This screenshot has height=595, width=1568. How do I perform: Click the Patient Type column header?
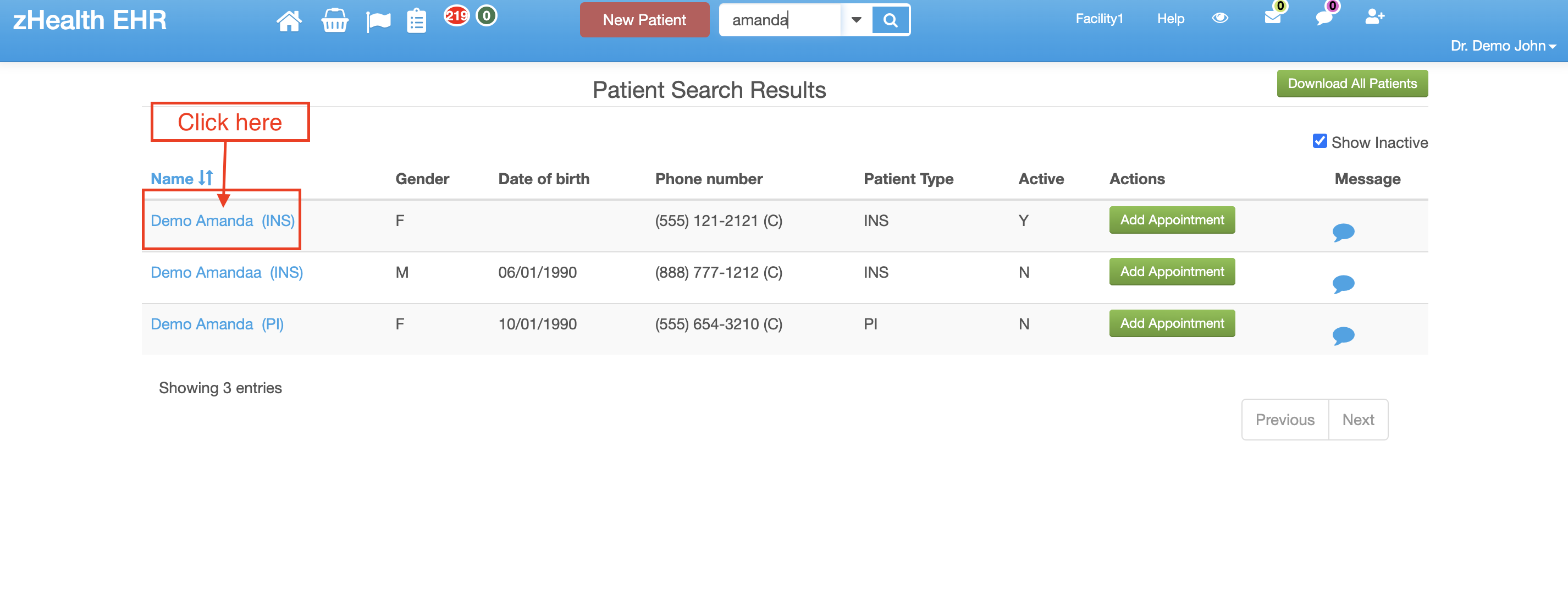(908, 178)
